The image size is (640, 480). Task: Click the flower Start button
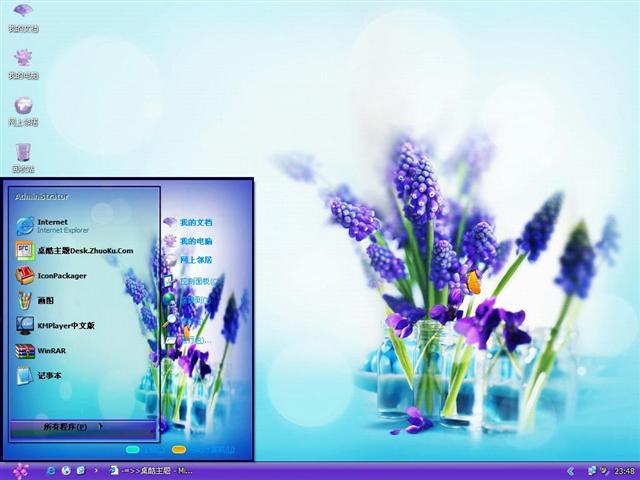click(x=20, y=471)
